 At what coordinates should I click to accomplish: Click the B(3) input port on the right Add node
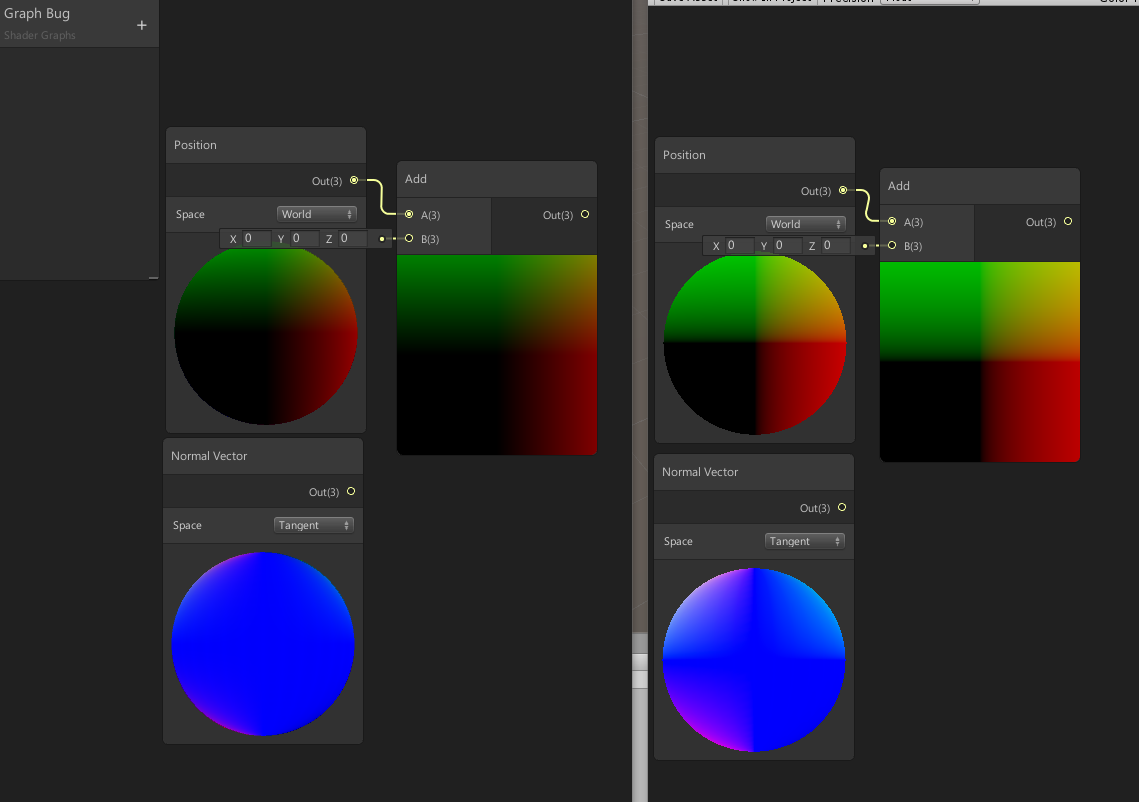[892, 246]
